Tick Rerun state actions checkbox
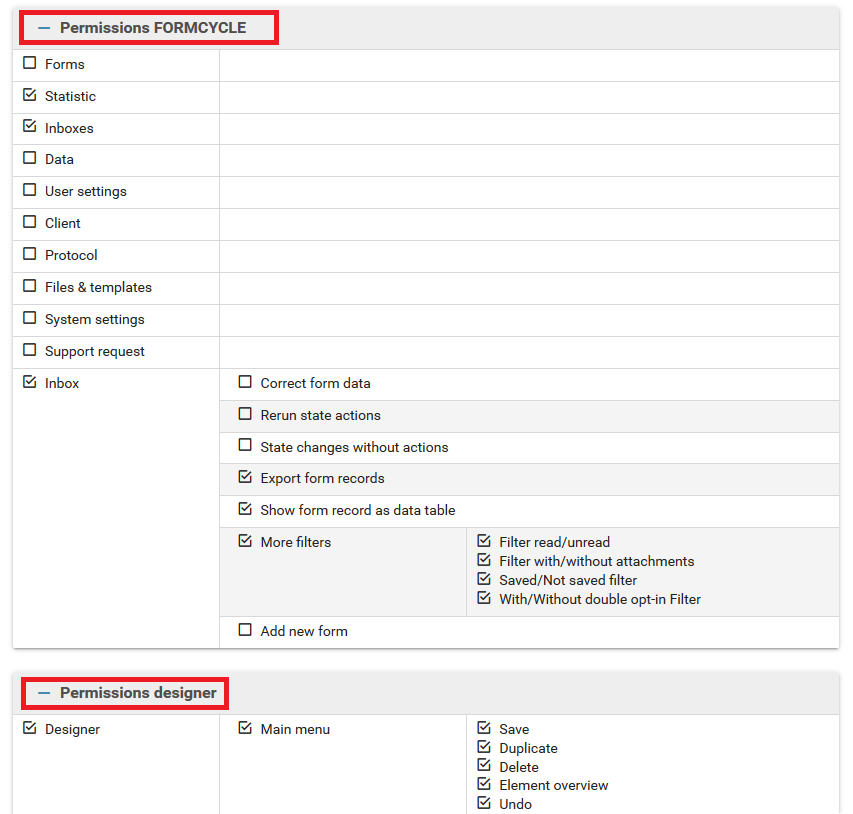This screenshot has width=853, height=814. [x=245, y=415]
